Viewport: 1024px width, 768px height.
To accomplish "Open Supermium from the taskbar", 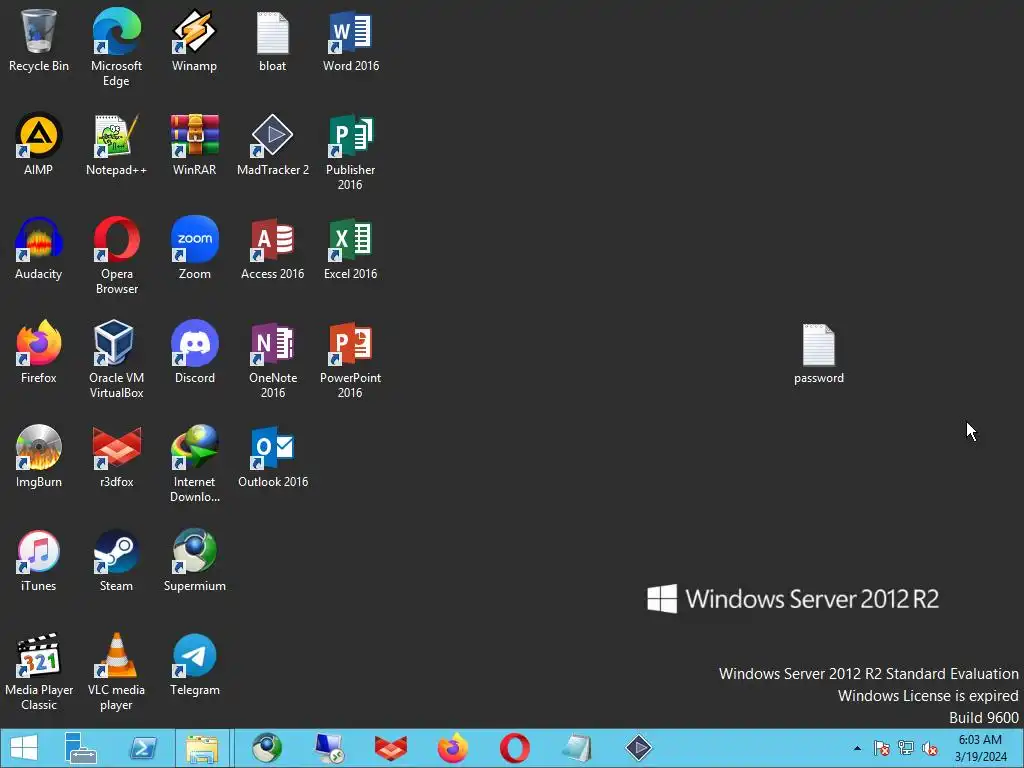I will 267,748.
